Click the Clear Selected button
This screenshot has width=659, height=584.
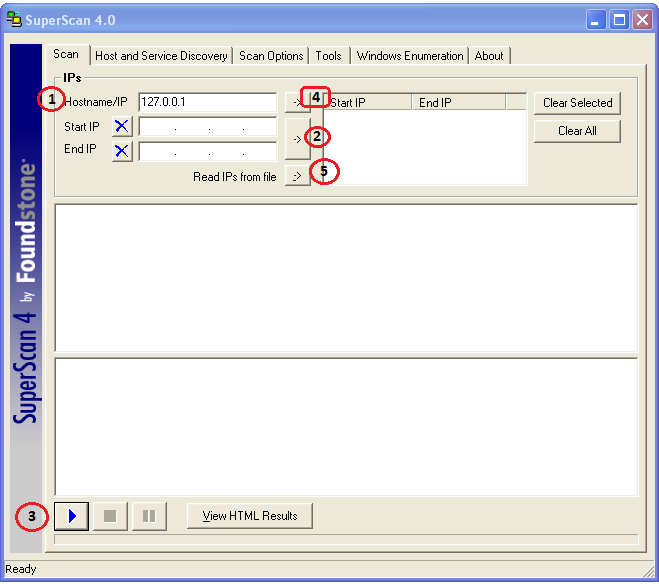577,103
